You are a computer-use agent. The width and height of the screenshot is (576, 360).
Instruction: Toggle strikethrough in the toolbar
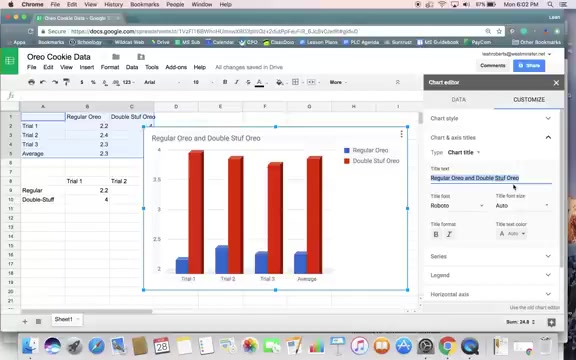(248, 82)
